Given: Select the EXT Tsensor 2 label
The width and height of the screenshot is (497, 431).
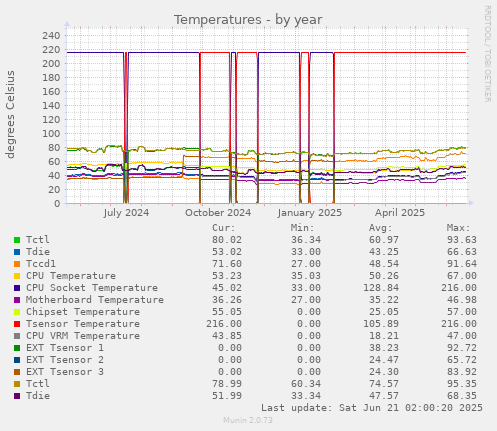Looking at the screenshot, I should pyautogui.click(x=65, y=360).
